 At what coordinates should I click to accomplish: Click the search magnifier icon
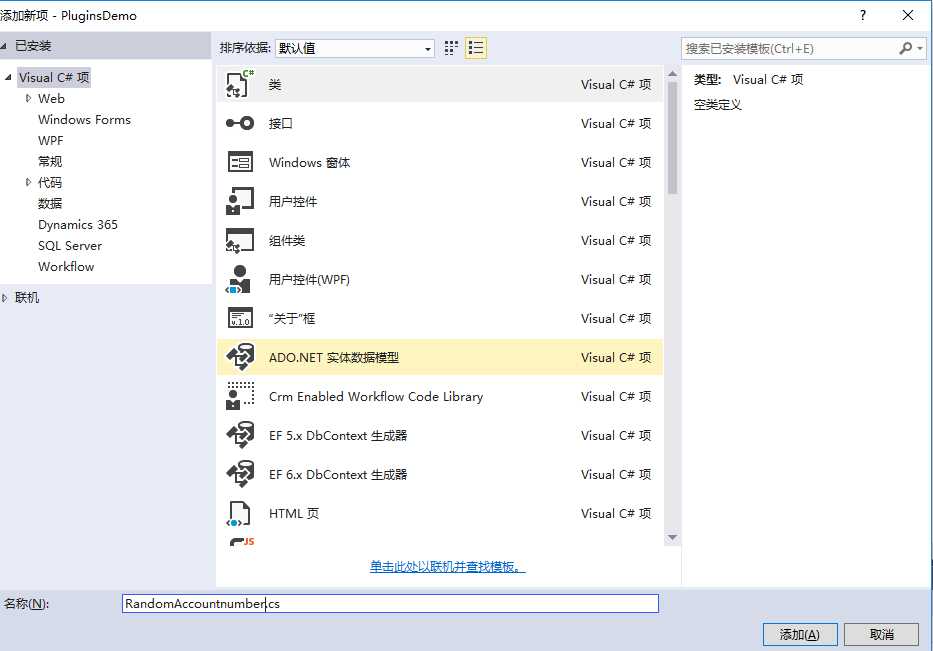905,48
